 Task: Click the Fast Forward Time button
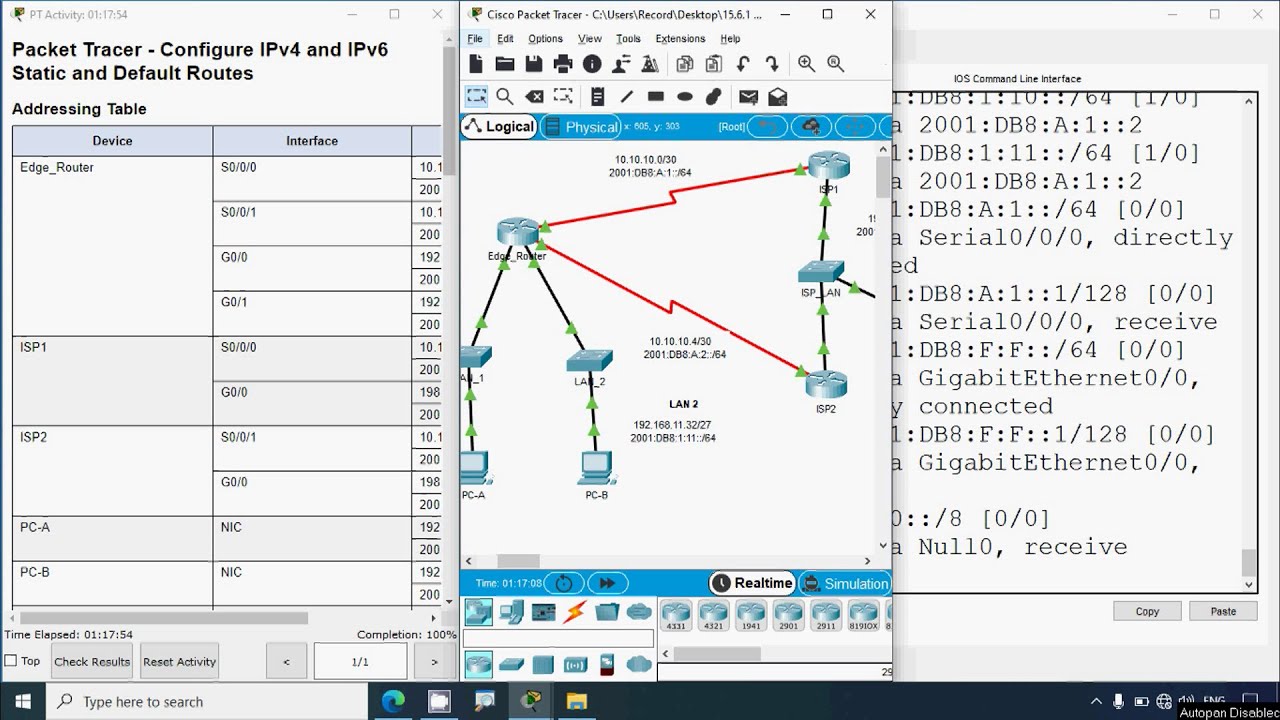point(607,583)
